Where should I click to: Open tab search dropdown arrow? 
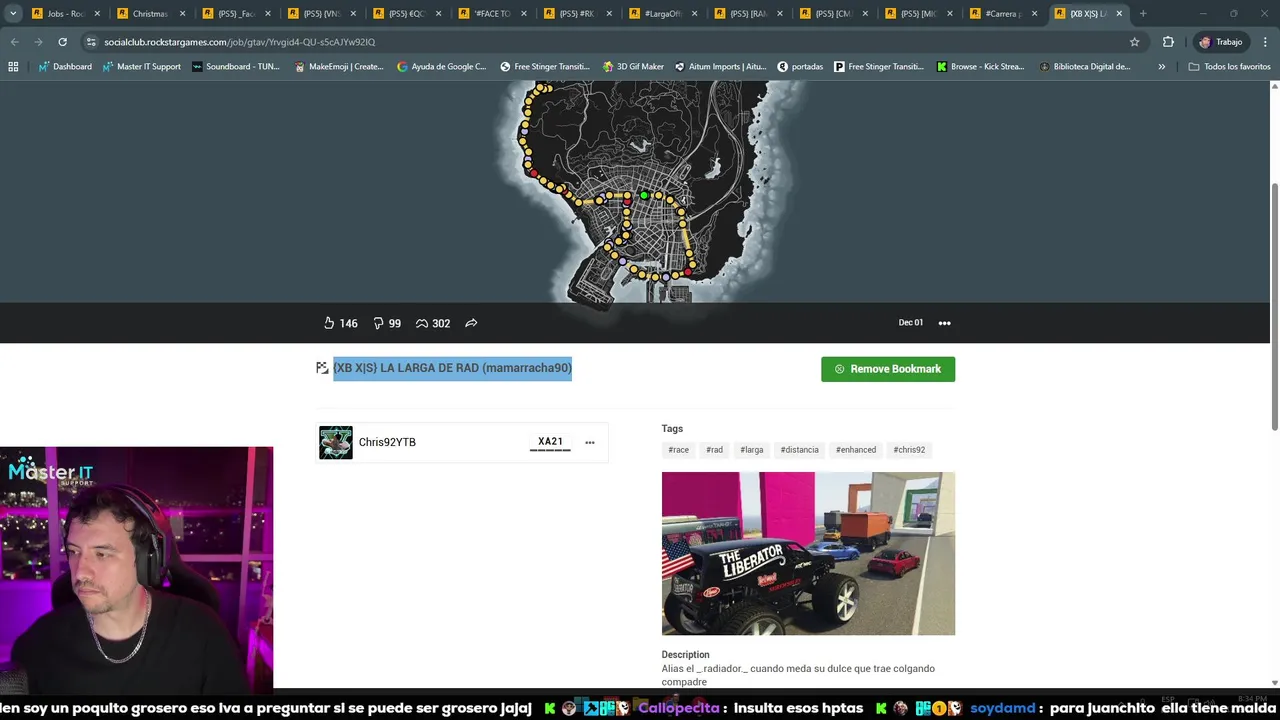pos(13,14)
